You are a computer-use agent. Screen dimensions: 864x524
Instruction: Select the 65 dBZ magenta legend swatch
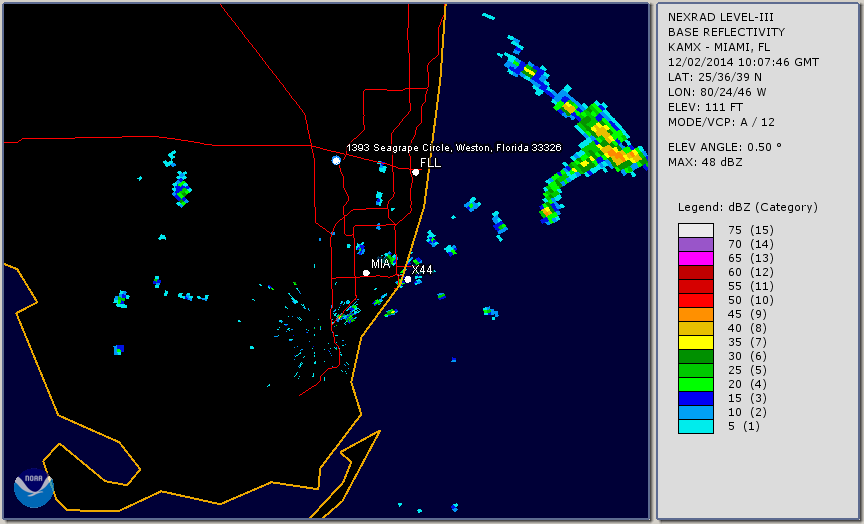click(x=696, y=258)
